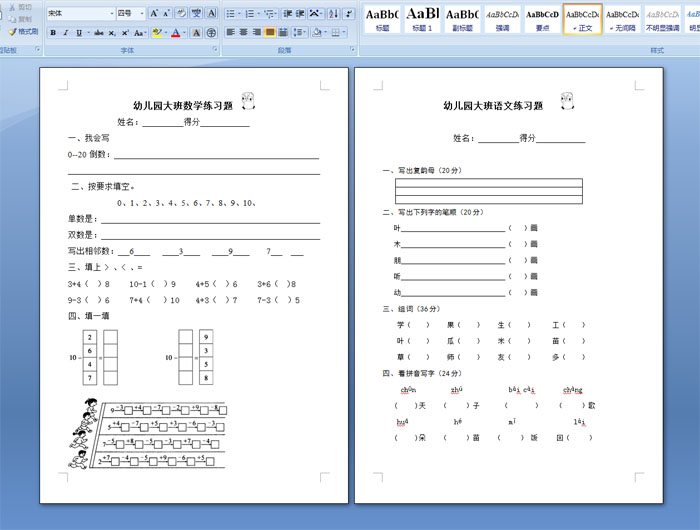
Task: Click heading 四、看拼音写字 on Chinese page
Action: point(422,373)
